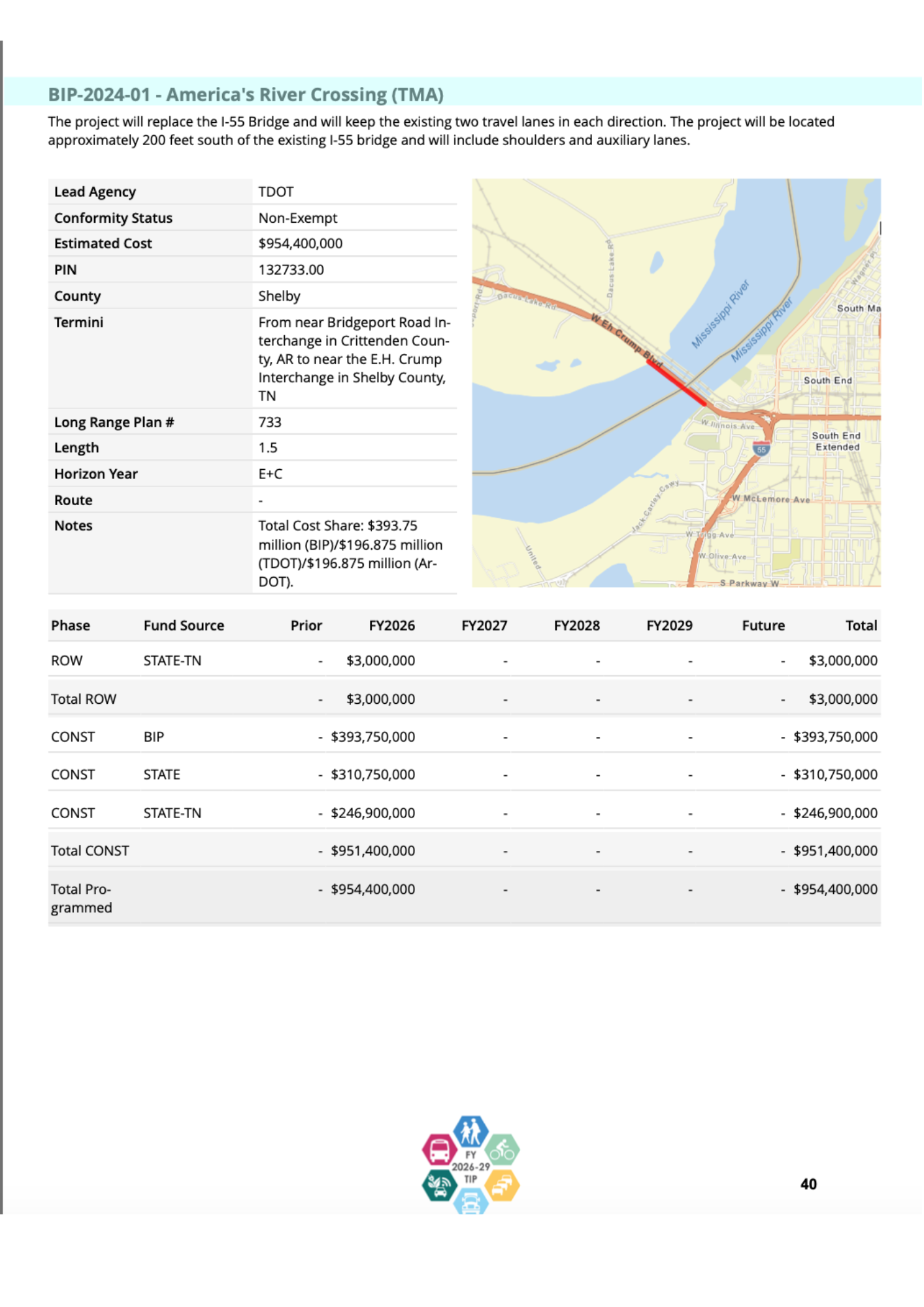Viewport: 924px width, 1307px height.
Task: Click the 'W Trigg Ave' map label
Action: (x=710, y=535)
